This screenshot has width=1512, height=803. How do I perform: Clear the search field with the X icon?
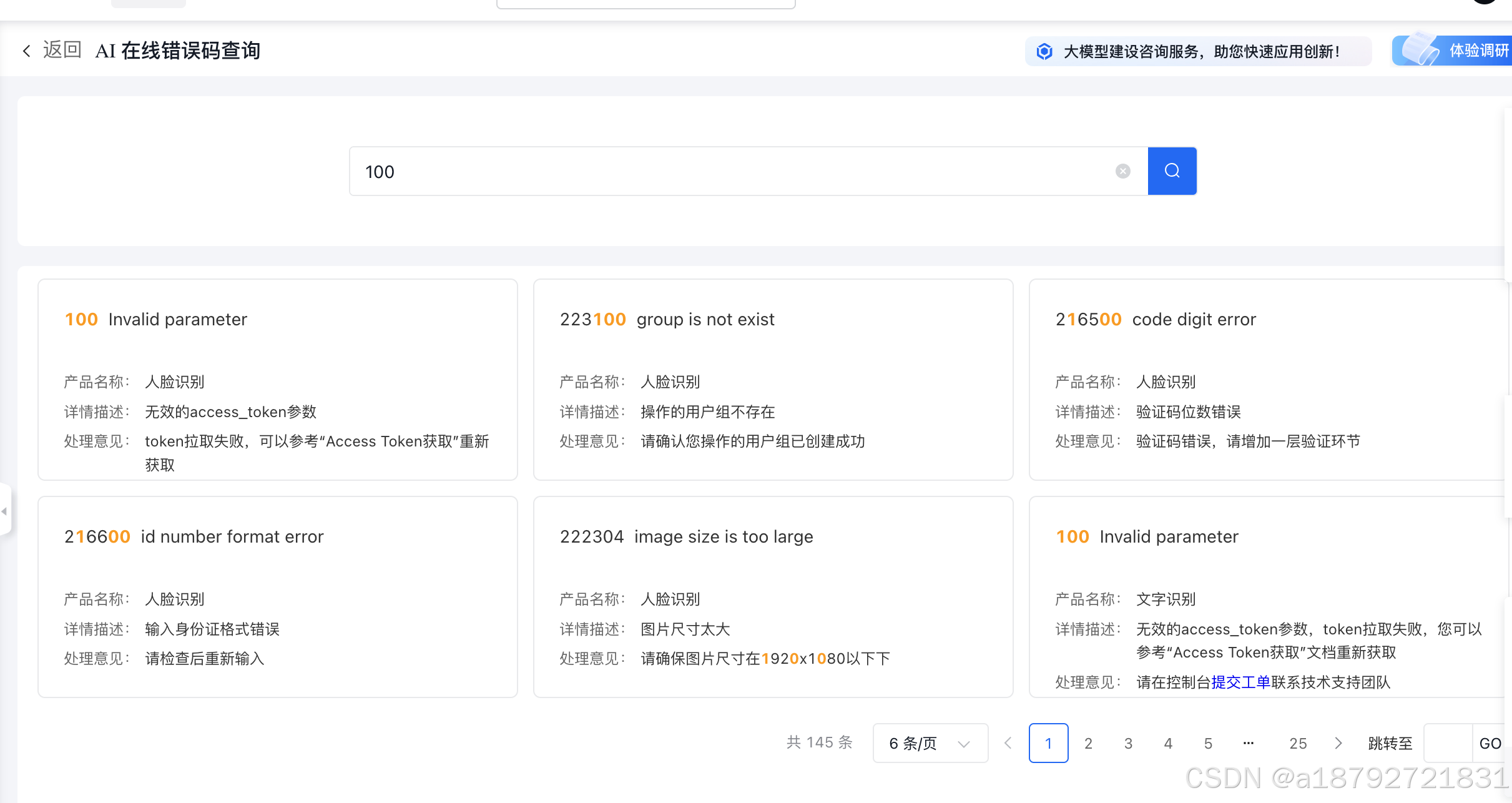point(1123,171)
